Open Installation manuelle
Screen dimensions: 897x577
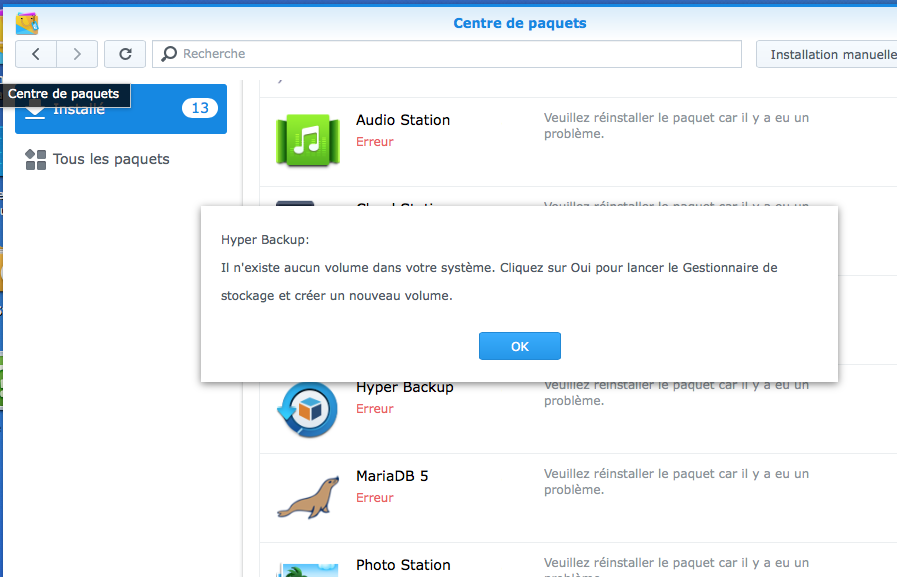[827, 54]
